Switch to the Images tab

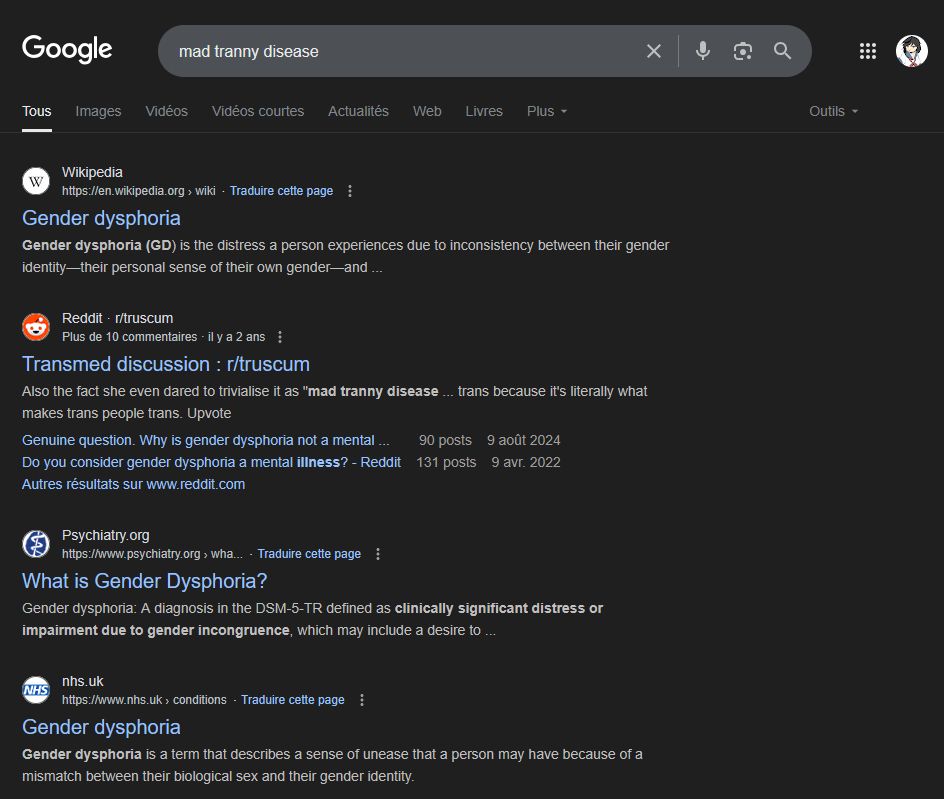click(98, 111)
